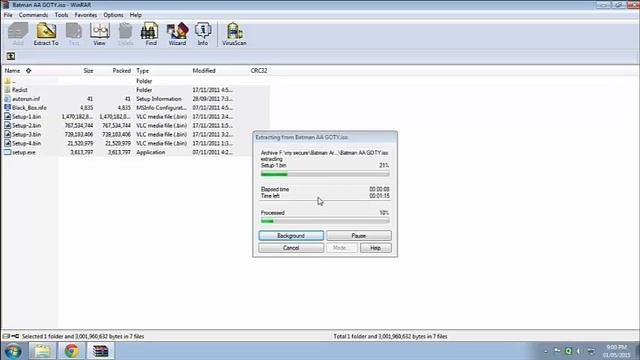Open Google Chrome from the taskbar

(71, 351)
